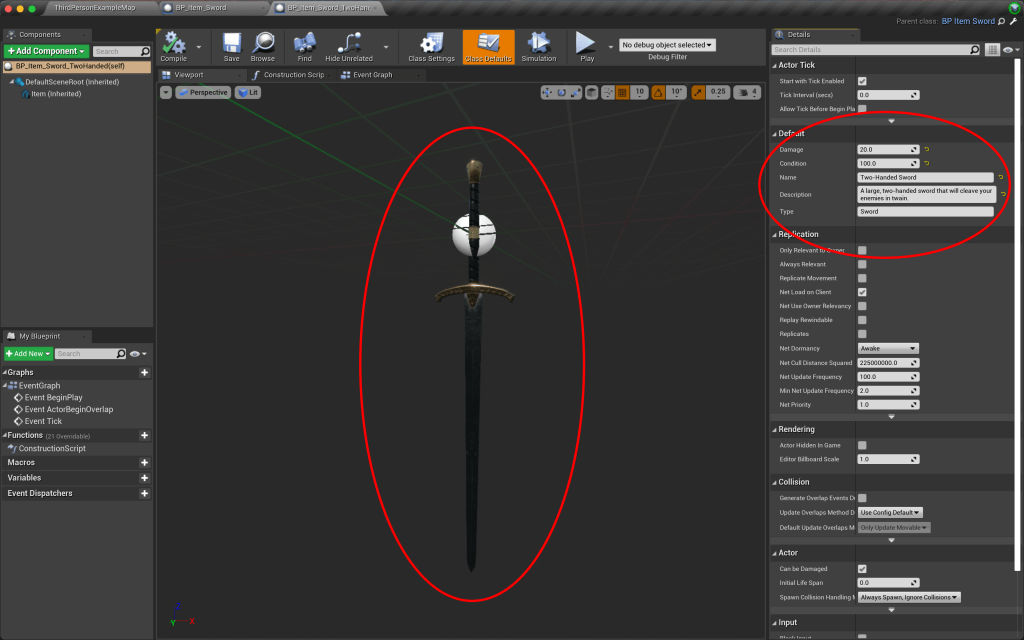The image size is (1024, 640).
Task: Click the Find binoculars icon
Action: (305, 42)
